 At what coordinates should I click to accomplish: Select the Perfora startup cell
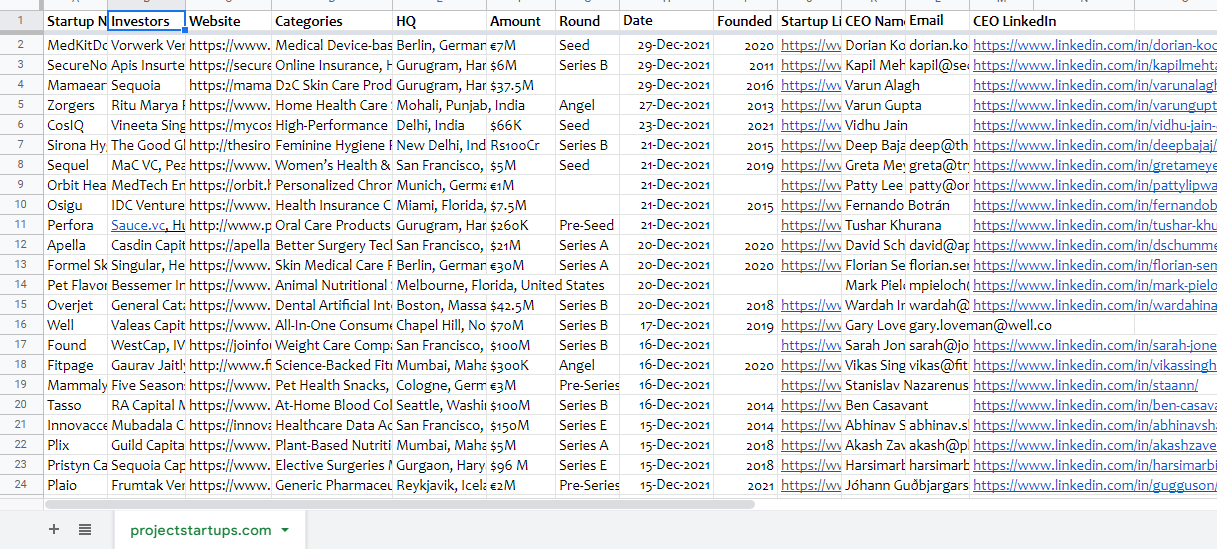[x=76, y=225]
